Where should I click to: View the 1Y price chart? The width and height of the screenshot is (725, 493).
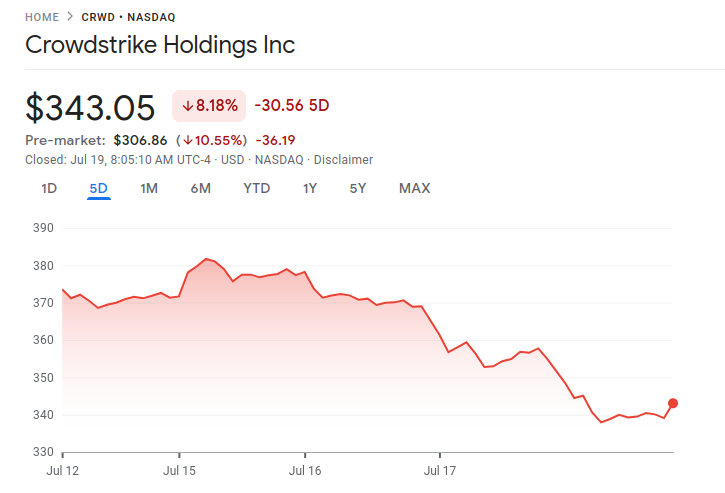click(310, 188)
